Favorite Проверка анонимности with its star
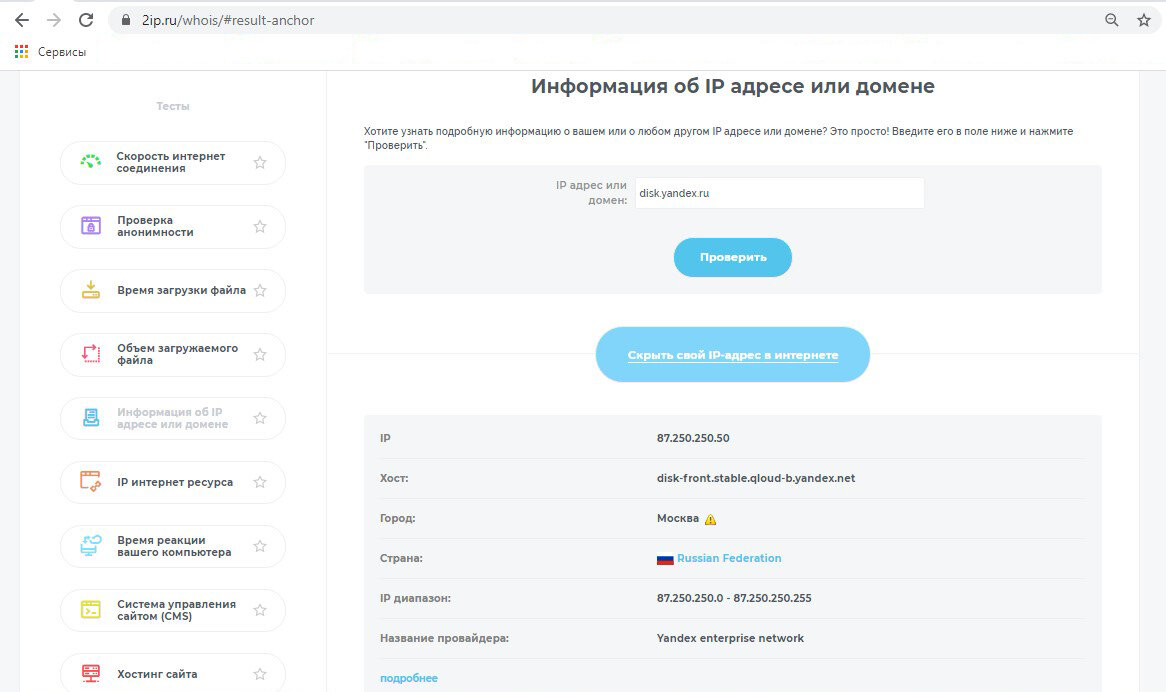This screenshot has height=692, width=1166. click(x=260, y=226)
